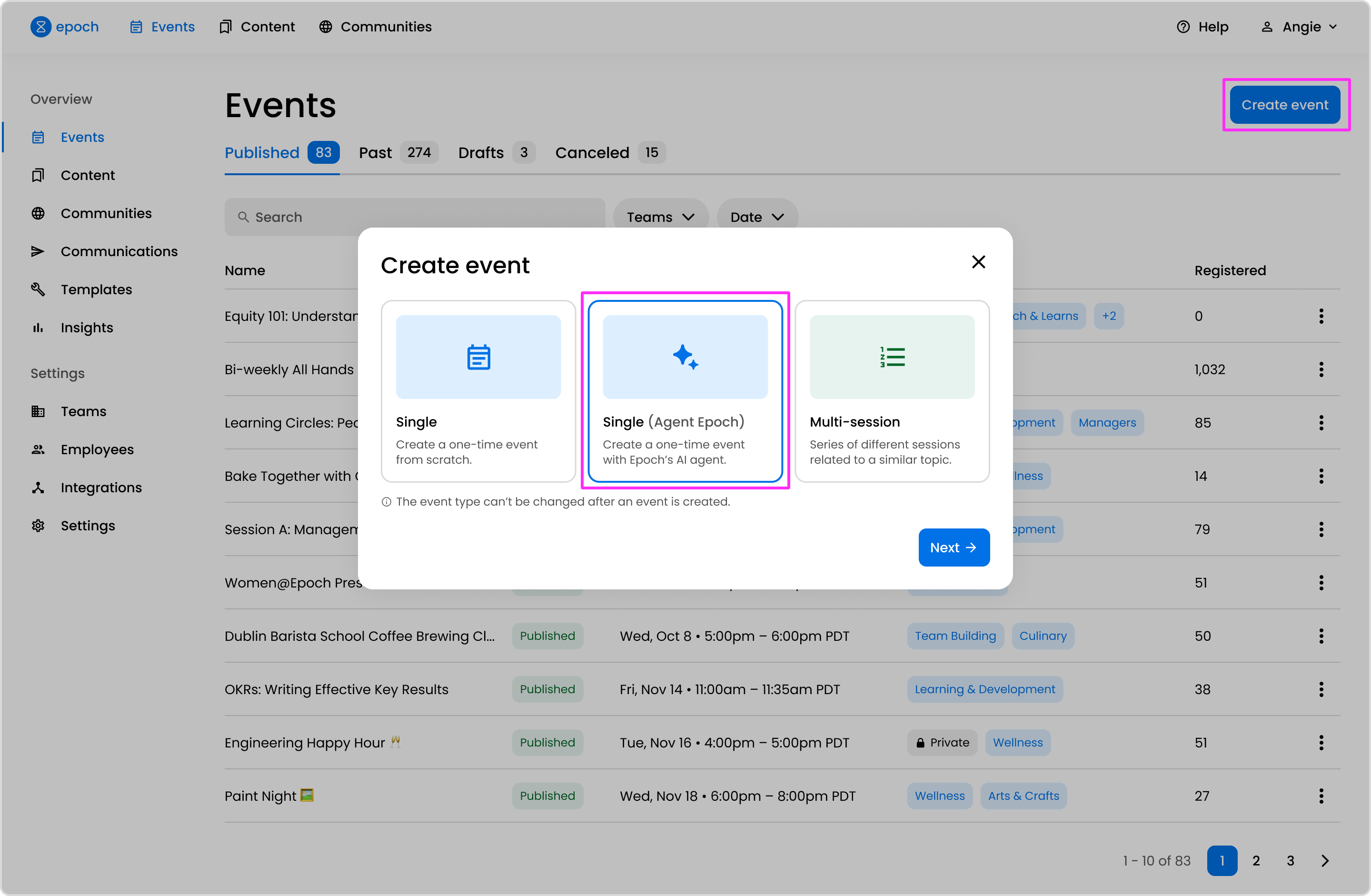Close the Create event dialog
Image resolution: width=1371 pixels, height=896 pixels.
coord(978,262)
